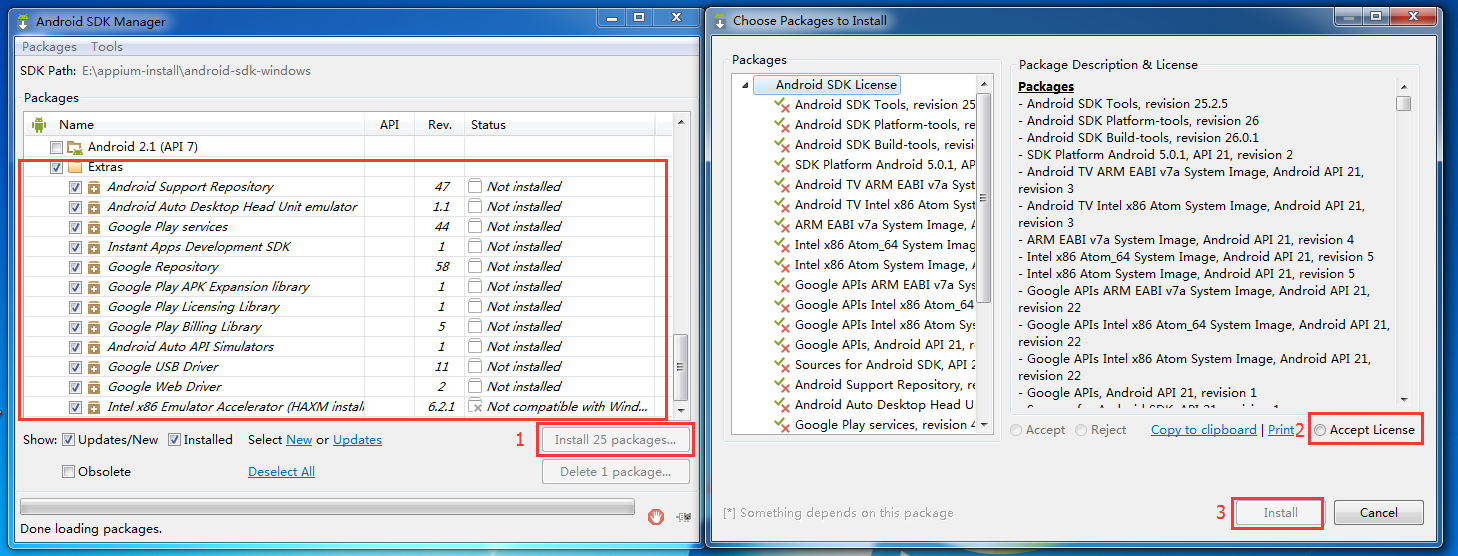Click the New selection link

coord(299,440)
